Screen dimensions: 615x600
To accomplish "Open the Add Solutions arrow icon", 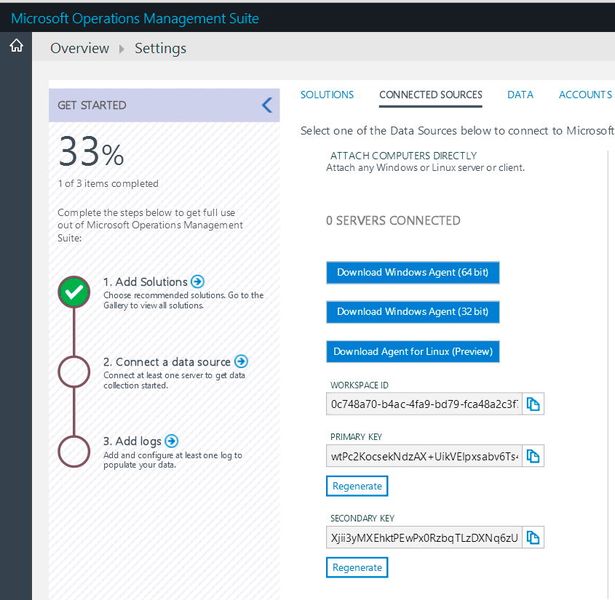I will coord(197,281).
